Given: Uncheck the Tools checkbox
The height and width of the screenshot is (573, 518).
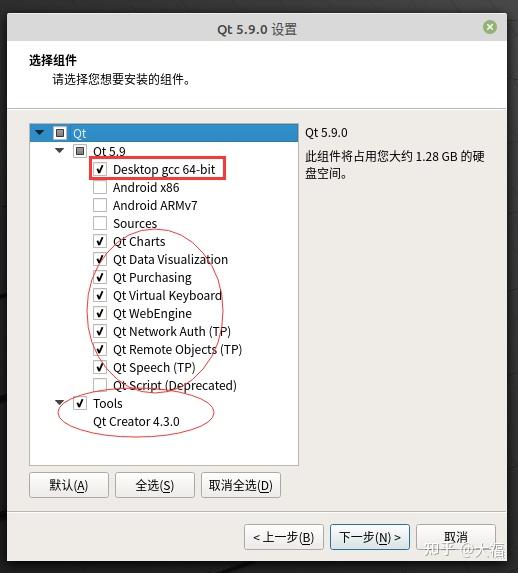Looking at the screenshot, I should (x=80, y=403).
